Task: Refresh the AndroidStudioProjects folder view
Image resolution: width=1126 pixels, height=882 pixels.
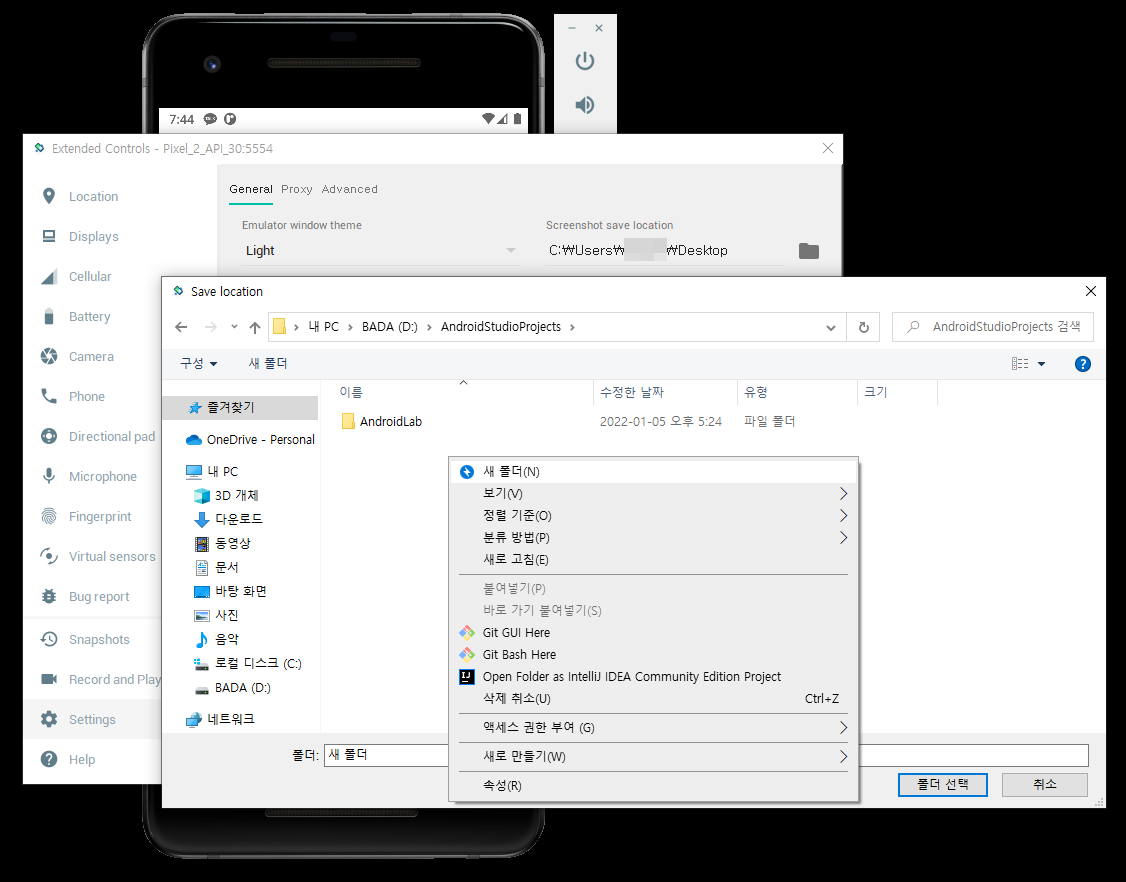Action: coord(864,328)
